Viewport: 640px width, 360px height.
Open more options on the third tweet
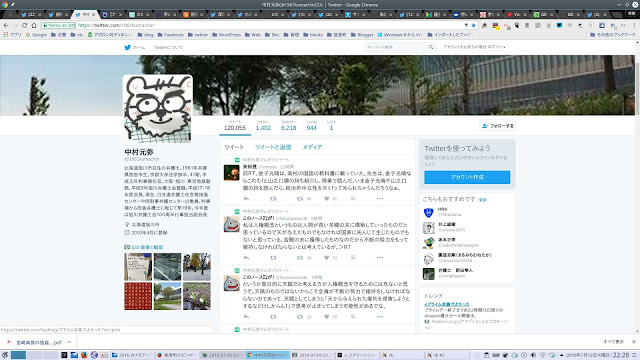pyautogui.click(x=380, y=316)
